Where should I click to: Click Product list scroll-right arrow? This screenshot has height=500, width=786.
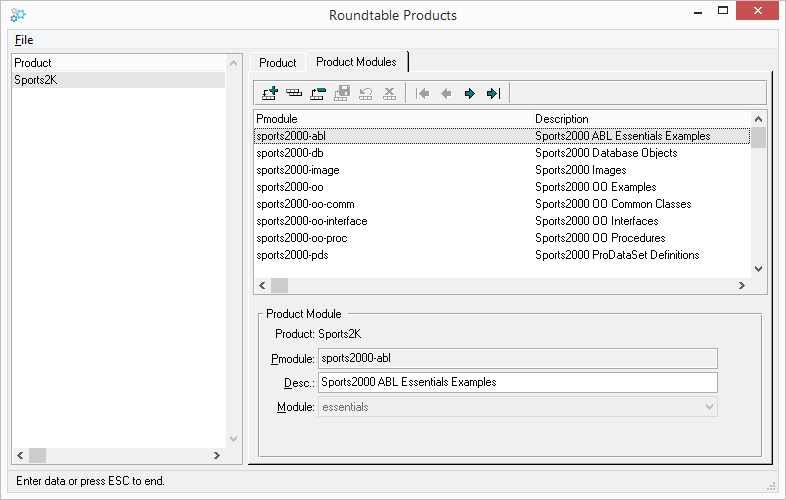pyautogui.click(x=217, y=455)
